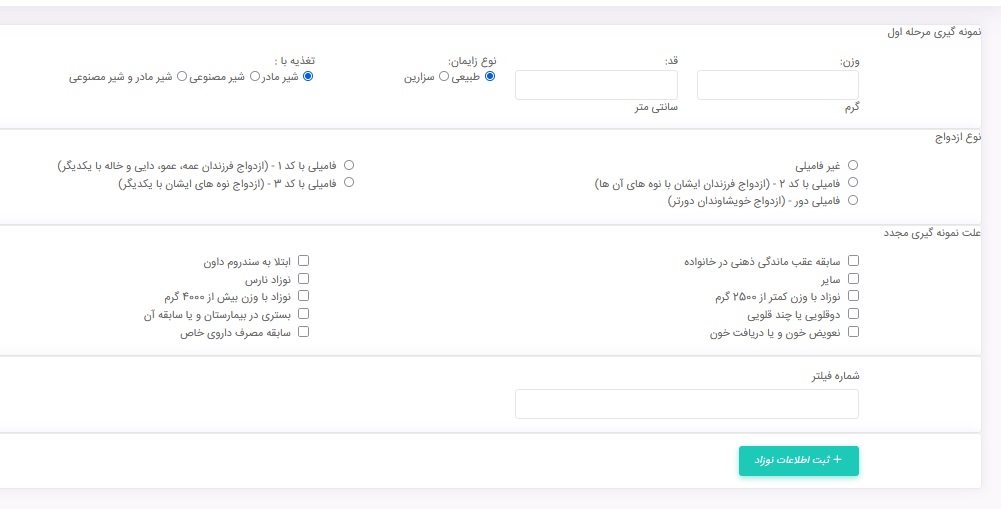Select formula (شیر مصنوعی) feeding option
The width and height of the screenshot is (1001, 509).
click(x=255, y=76)
